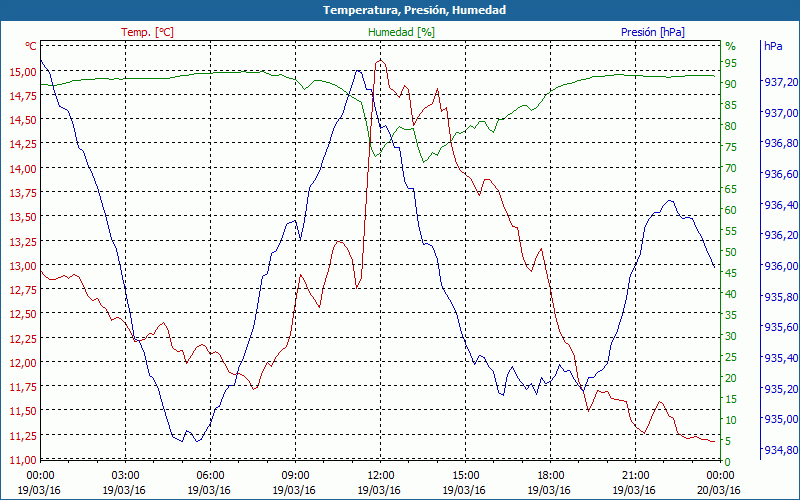Click the humidity axis value '75'
Viewport: 800px width, 500px height.
(731, 147)
